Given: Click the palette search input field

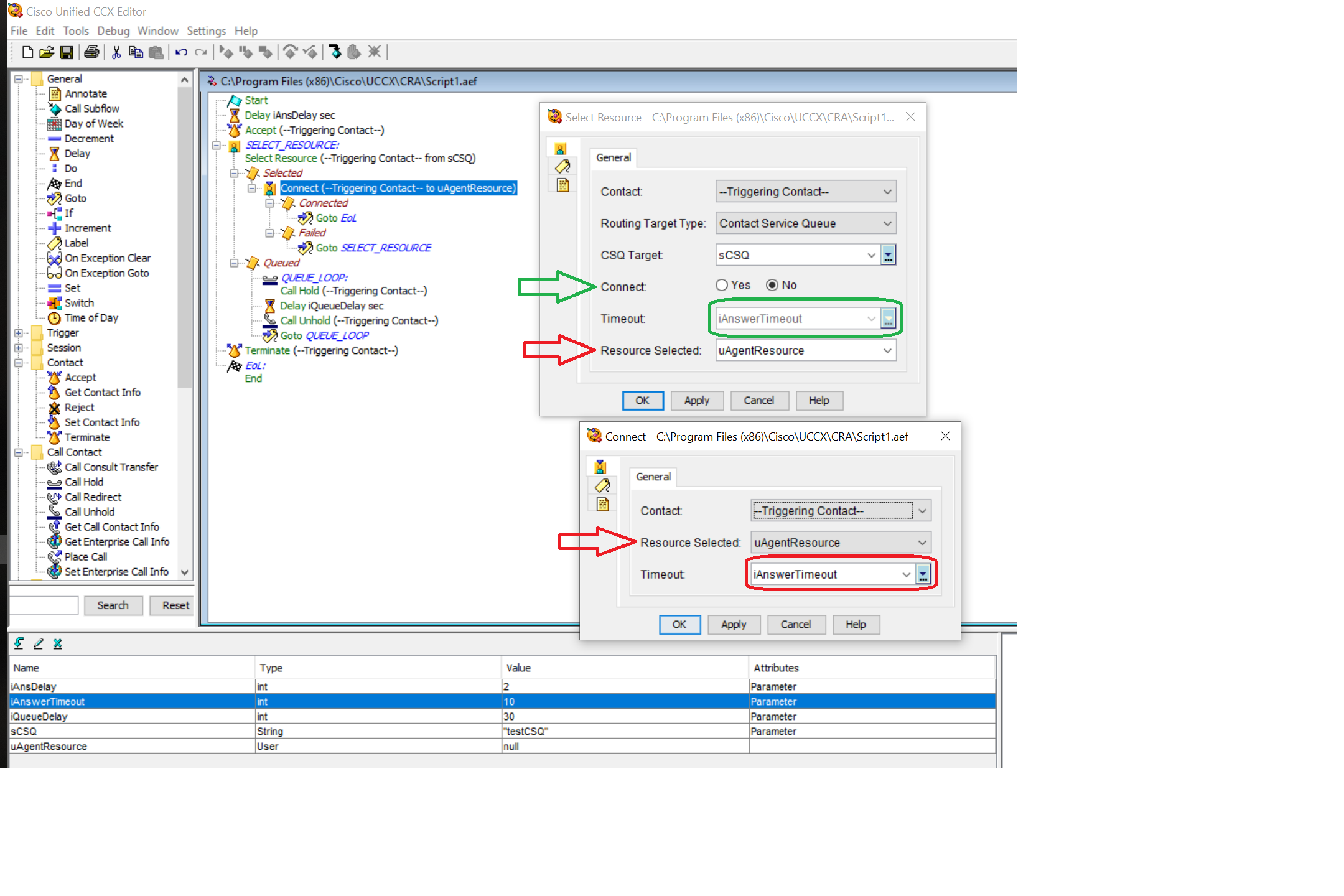Looking at the screenshot, I should click(x=44, y=605).
